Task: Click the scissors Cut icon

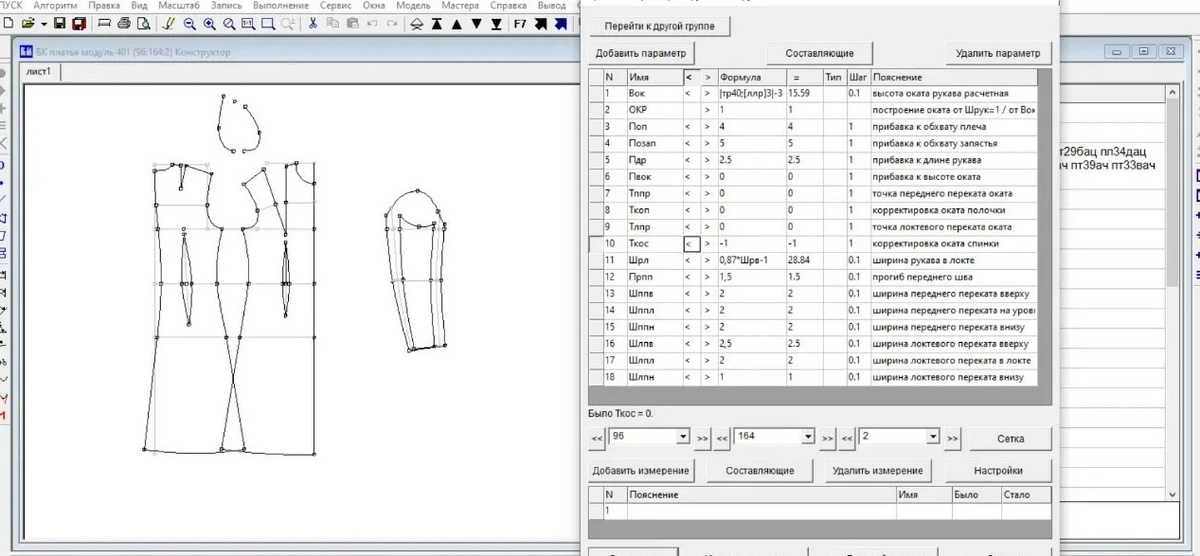Action: 313,22
